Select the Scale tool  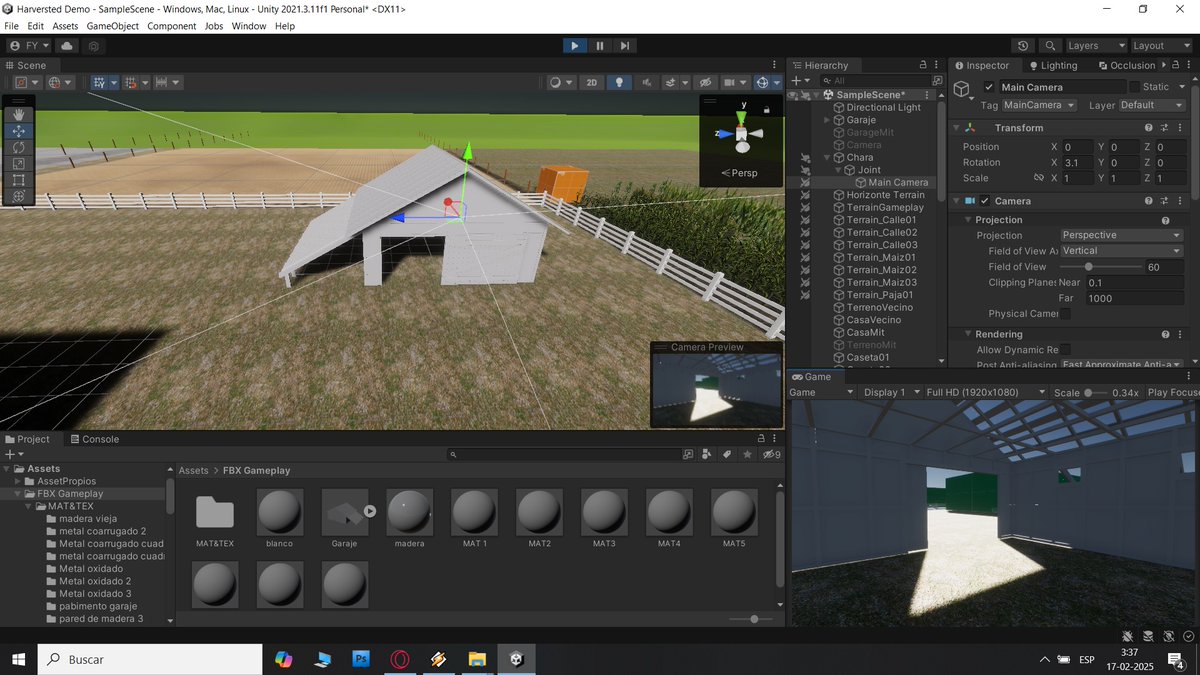(19, 164)
